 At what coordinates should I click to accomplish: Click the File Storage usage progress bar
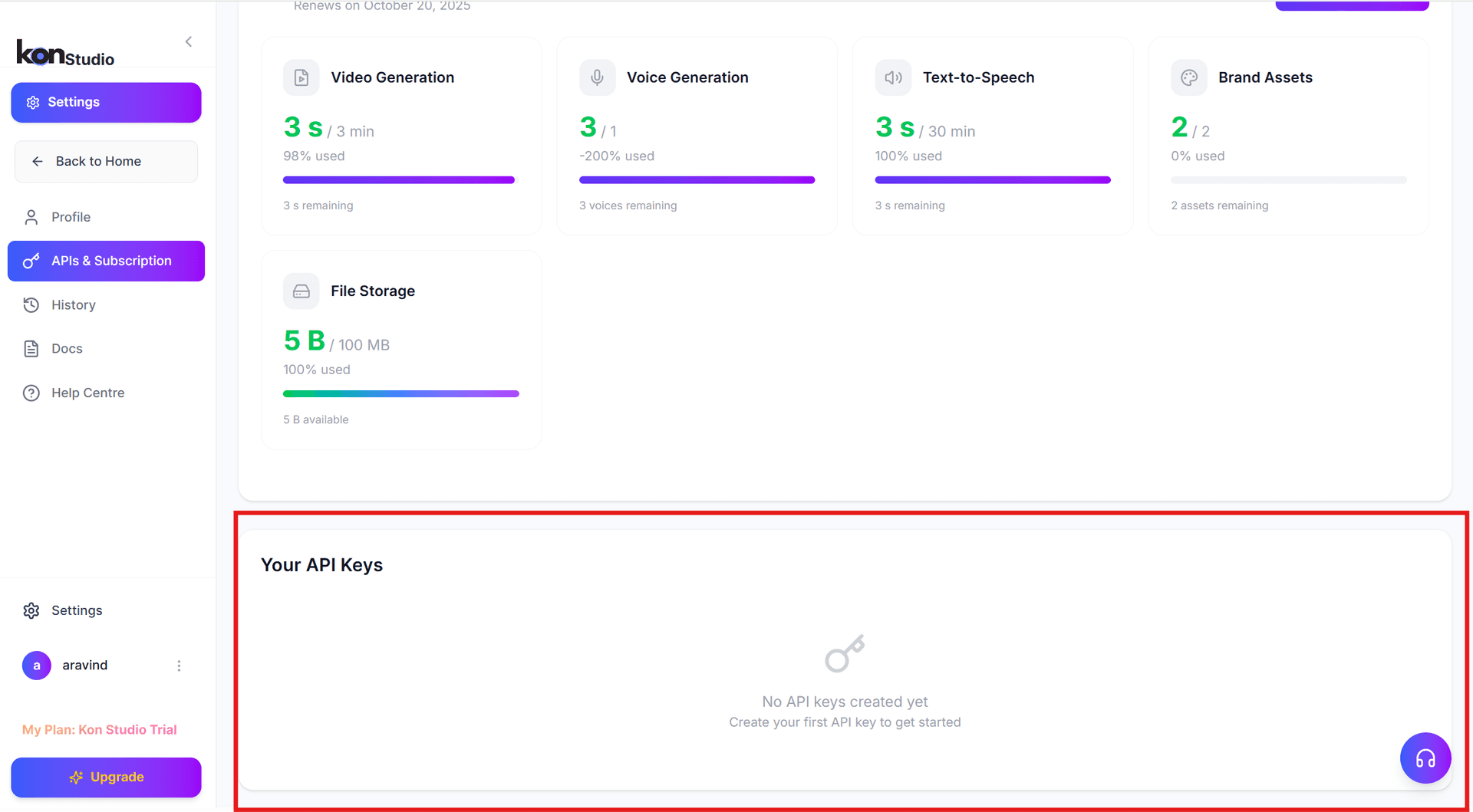pyautogui.click(x=400, y=393)
